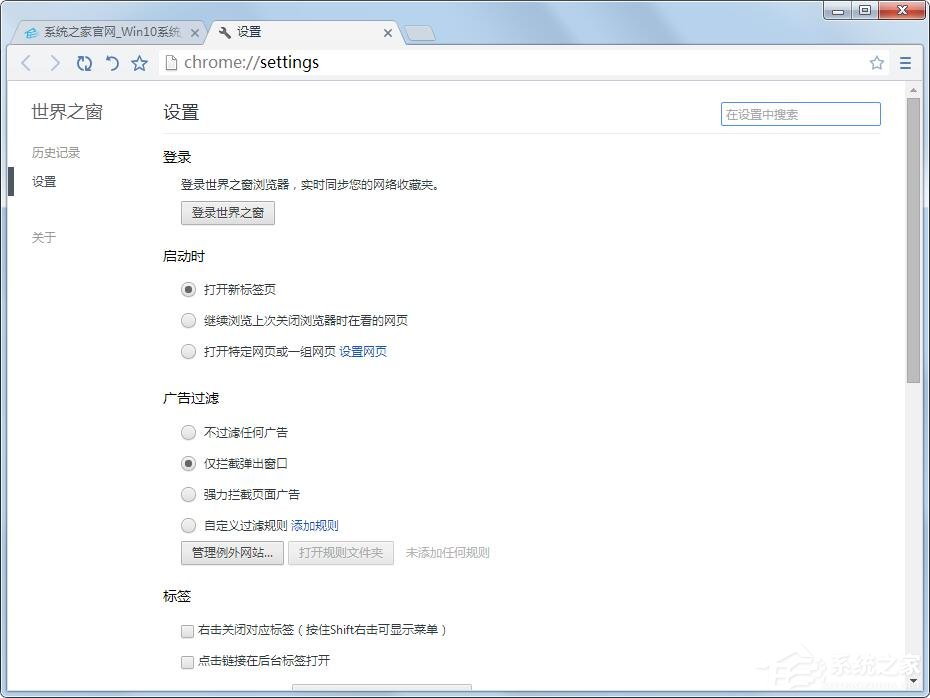Image resolution: width=930 pixels, height=698 pixels.
Task: Open 历史记录 in the sidebar
Action: point(56,152)
